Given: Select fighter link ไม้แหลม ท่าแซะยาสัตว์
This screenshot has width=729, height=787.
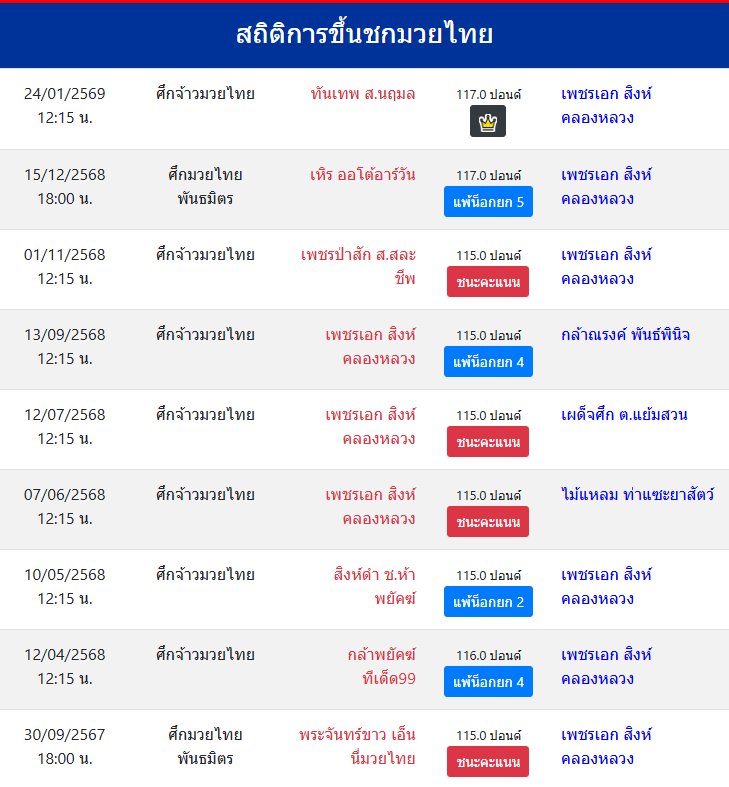Looking at the screenshot, I should (x=638, y=494).
